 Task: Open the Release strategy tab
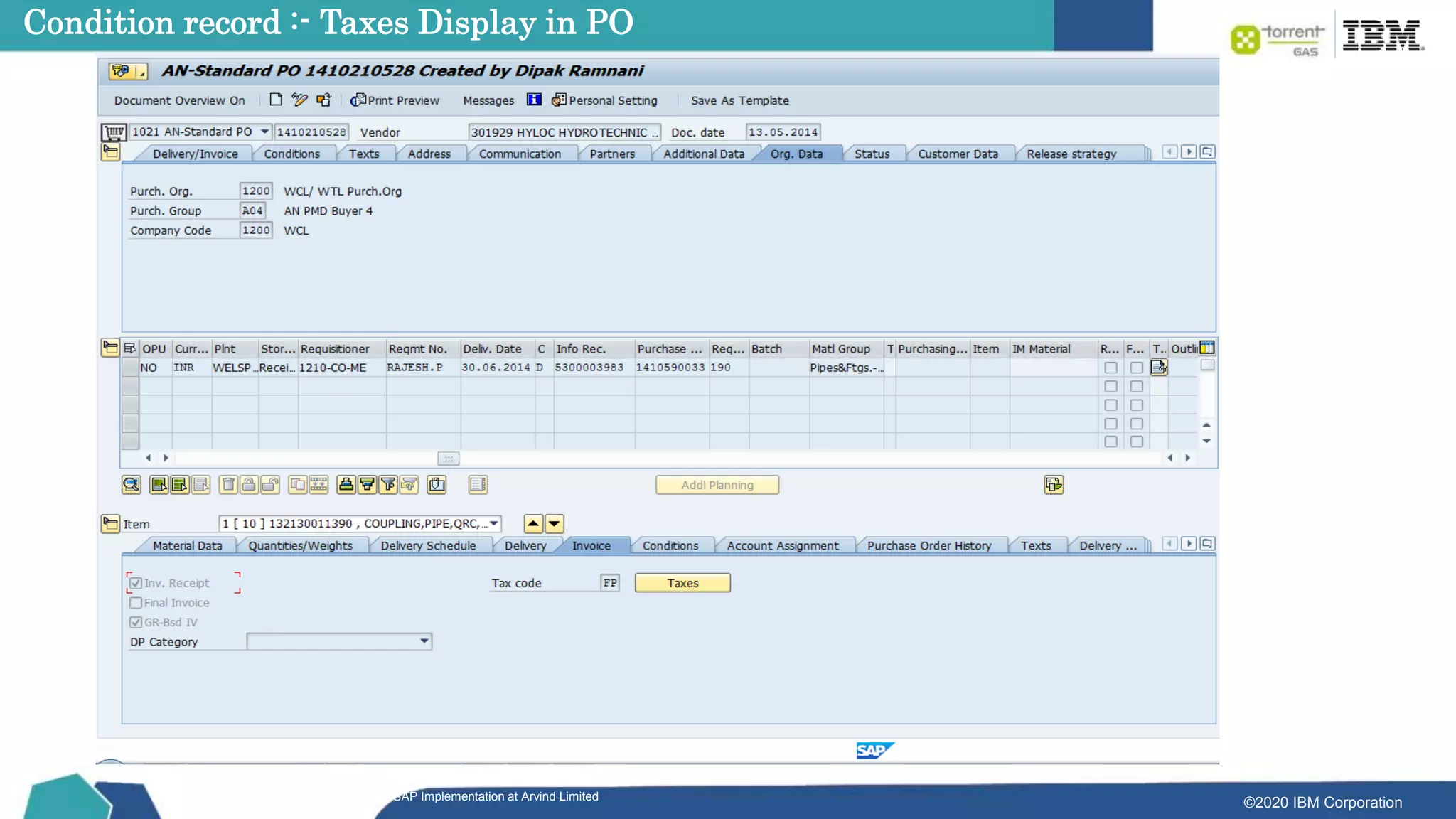tap(1071, 154)
